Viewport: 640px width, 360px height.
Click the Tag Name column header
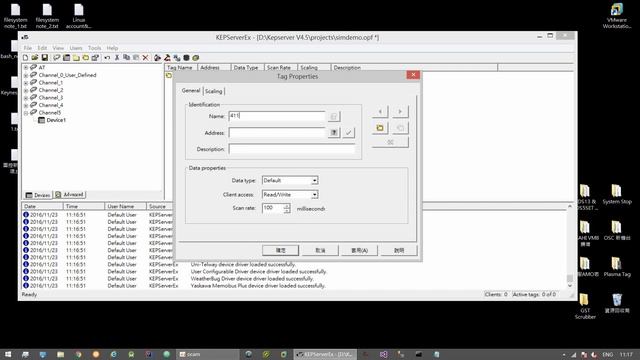pyautogui.click(x=180, y=67)
